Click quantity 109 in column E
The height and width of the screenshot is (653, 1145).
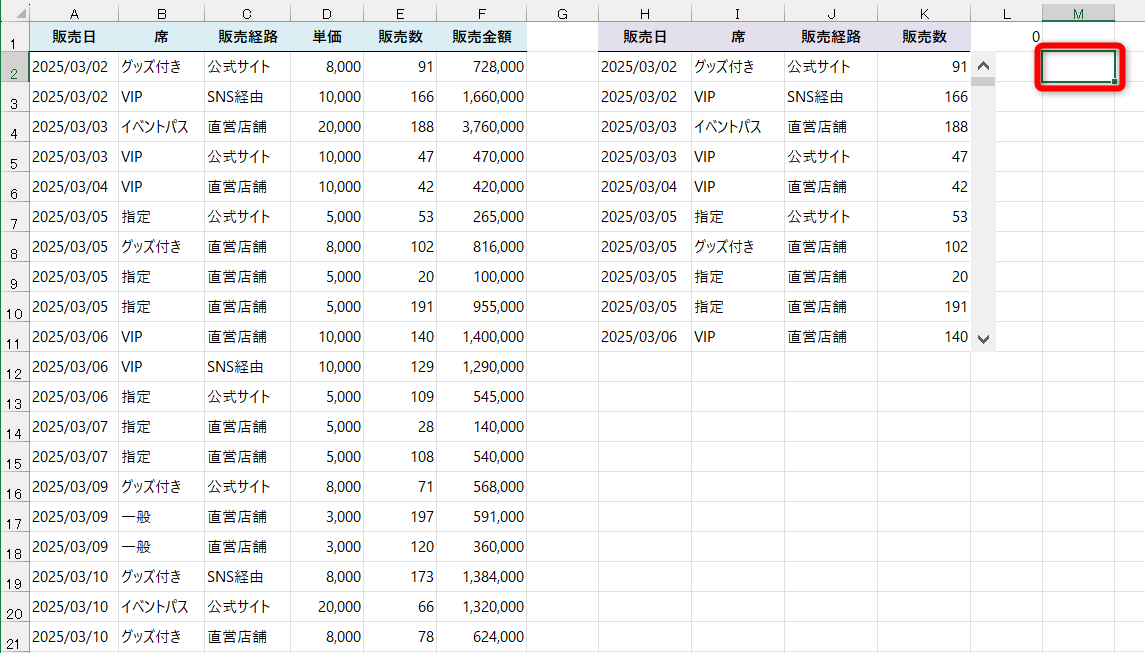tap(400, 397)
